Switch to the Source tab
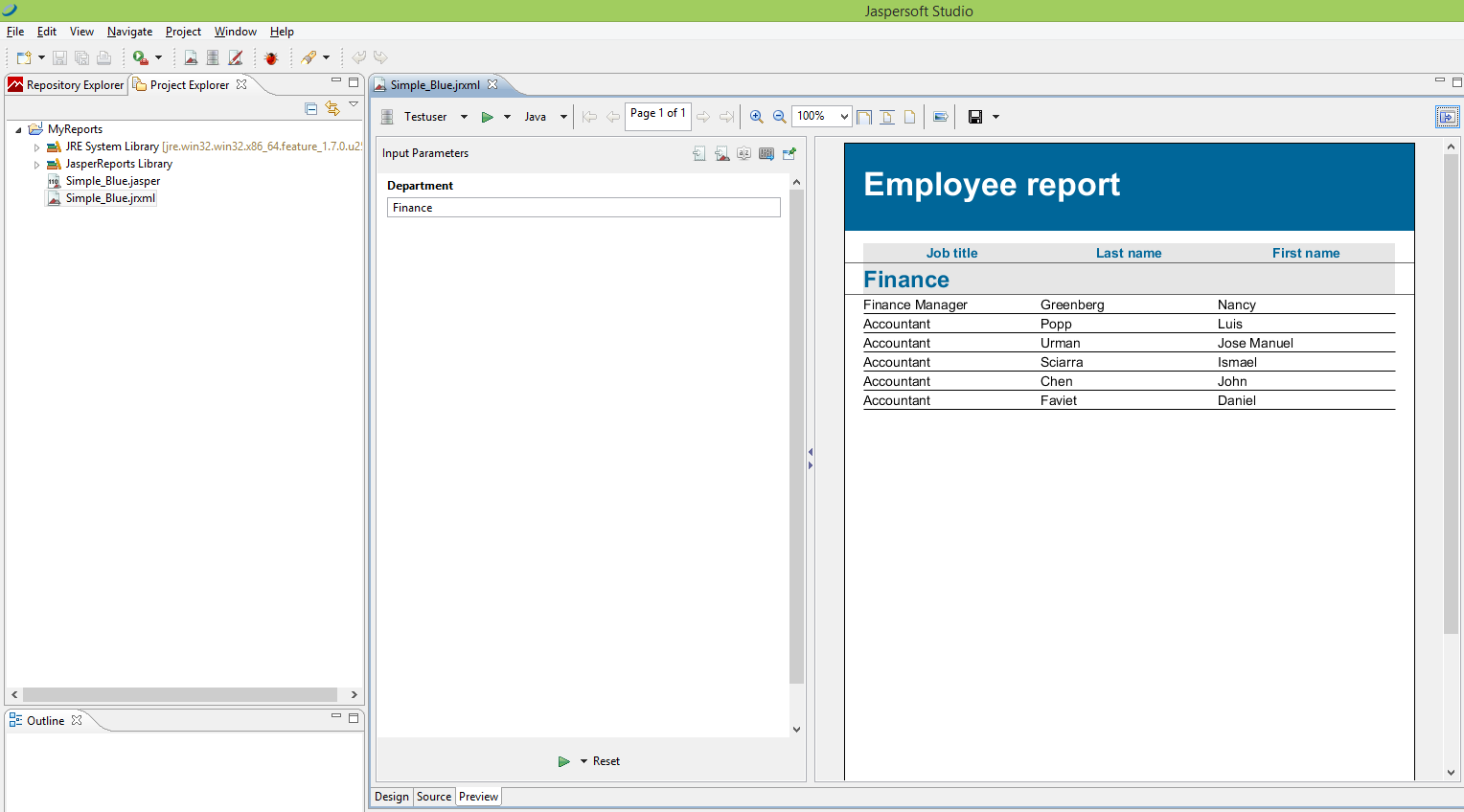Screen dimensions: 1464x812 click(x=434, y=796)
